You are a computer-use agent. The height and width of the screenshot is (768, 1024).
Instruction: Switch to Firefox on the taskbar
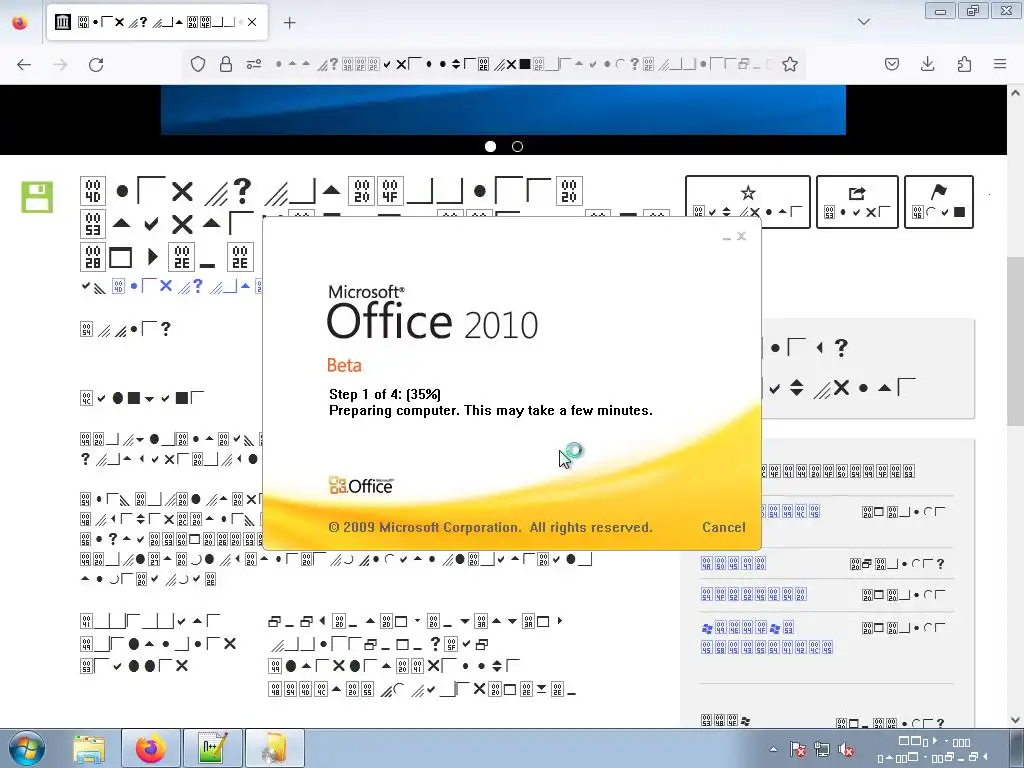[x=151, y=748]
